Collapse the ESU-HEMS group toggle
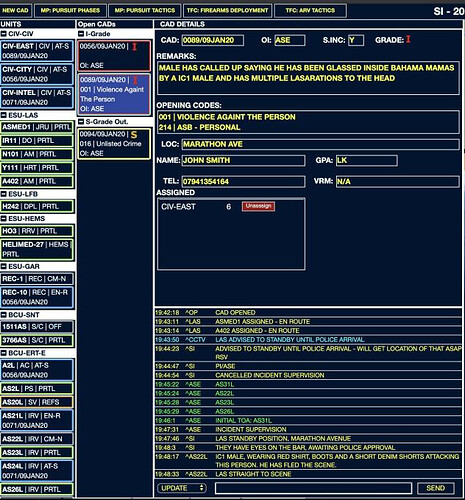 (x=4, y=219)
